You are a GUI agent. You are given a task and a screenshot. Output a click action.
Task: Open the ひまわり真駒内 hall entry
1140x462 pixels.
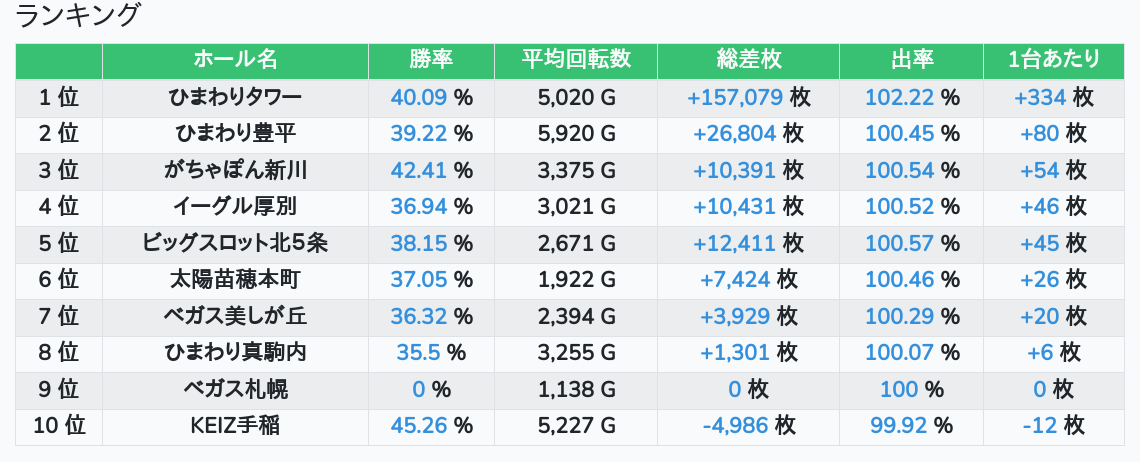pyautogui.click(x=235, y=353)
